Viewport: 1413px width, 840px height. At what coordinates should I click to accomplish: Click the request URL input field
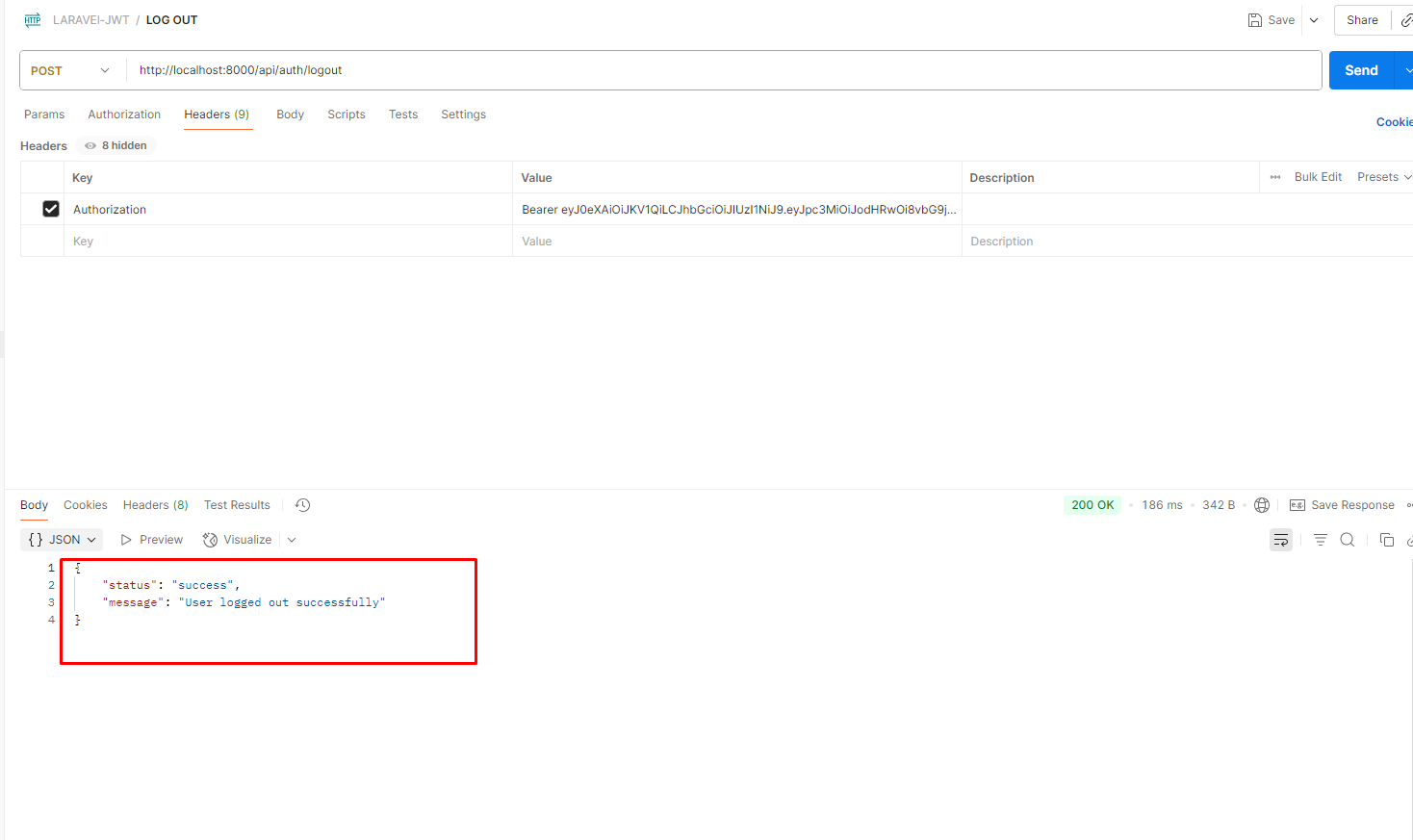point(722,70)
